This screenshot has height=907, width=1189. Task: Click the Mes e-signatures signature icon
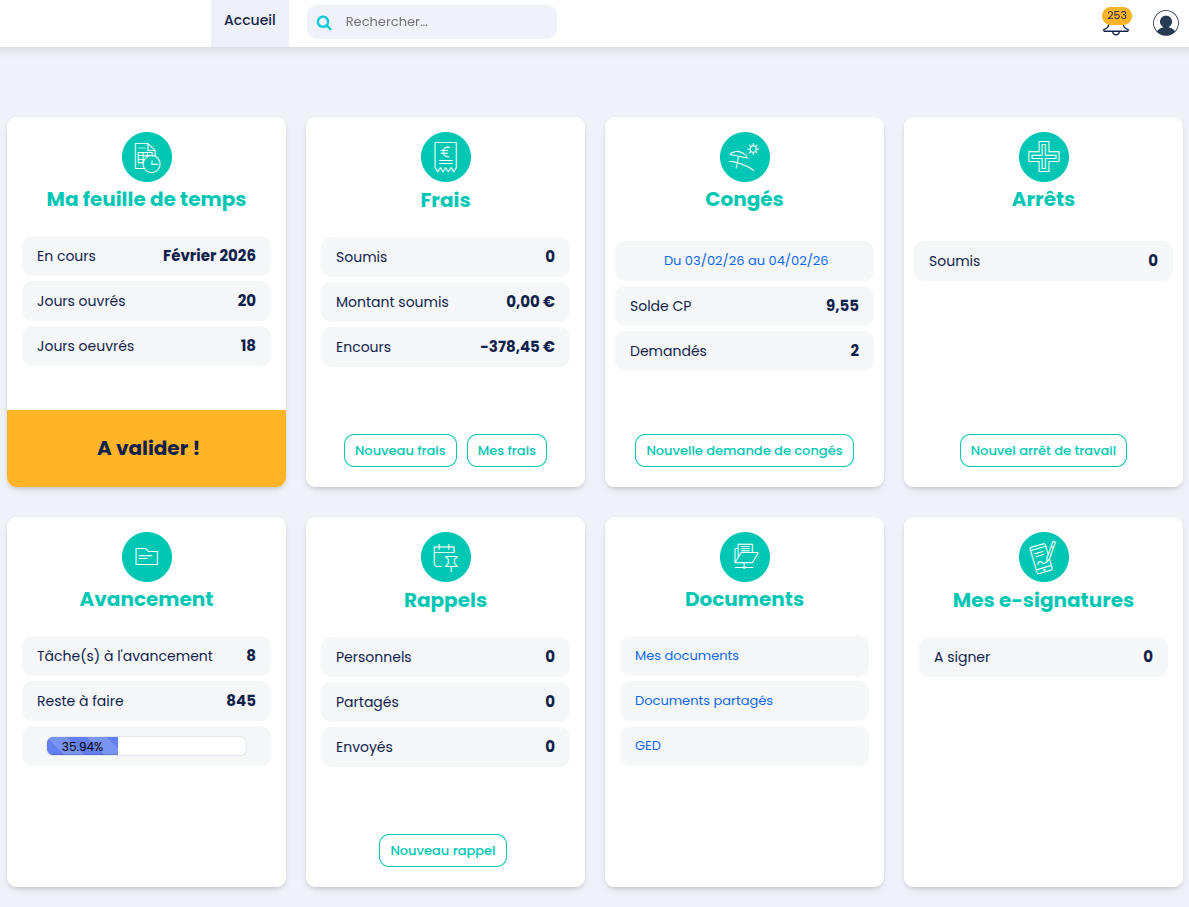click(x=1043, y=557)
